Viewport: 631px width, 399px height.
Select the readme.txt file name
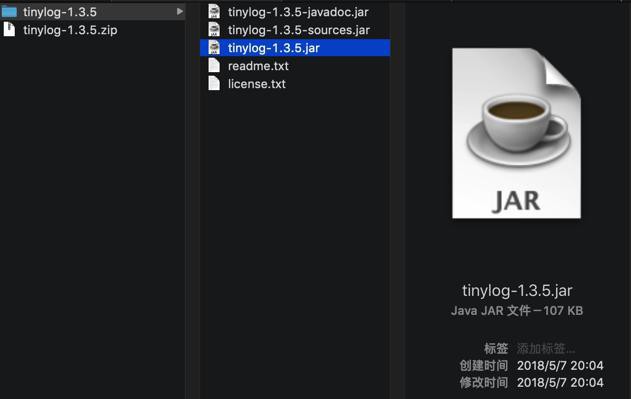[x=258, y=66]
